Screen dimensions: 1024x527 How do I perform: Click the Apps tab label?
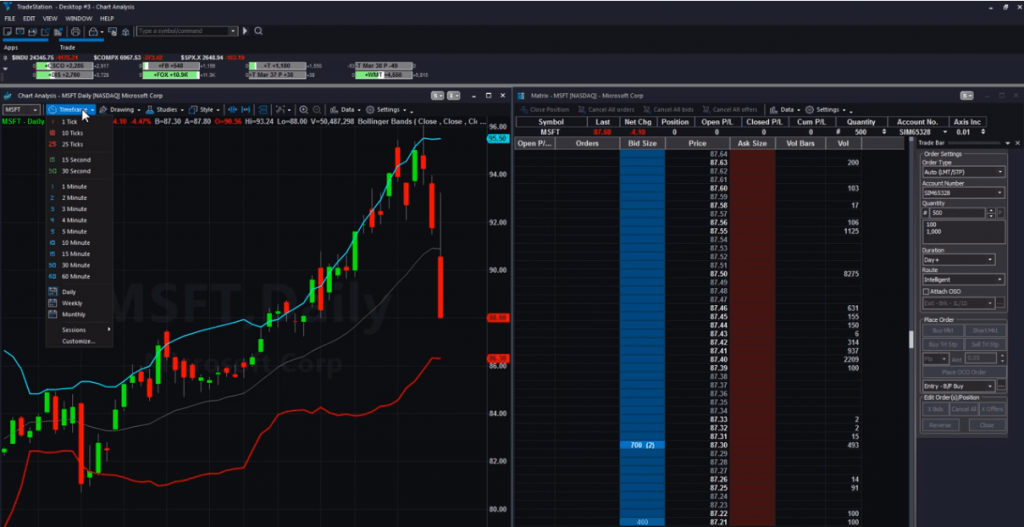pyautogui.click(x=10, y=48)
